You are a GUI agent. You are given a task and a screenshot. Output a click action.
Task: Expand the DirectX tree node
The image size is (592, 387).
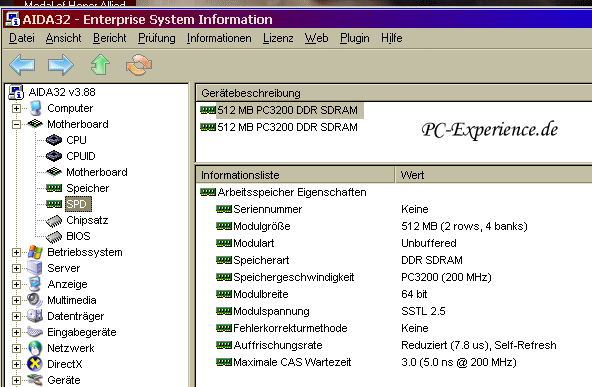[16, 364]
